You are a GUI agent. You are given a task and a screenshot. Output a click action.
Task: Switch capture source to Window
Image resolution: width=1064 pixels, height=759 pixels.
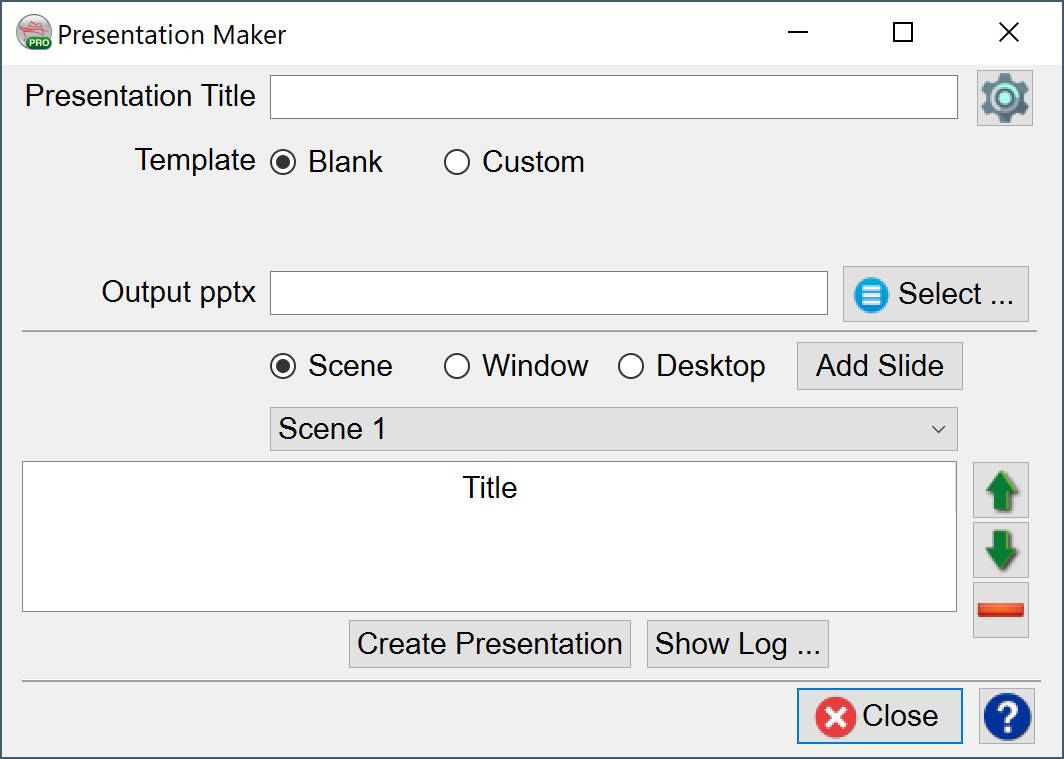click(457, 367)
